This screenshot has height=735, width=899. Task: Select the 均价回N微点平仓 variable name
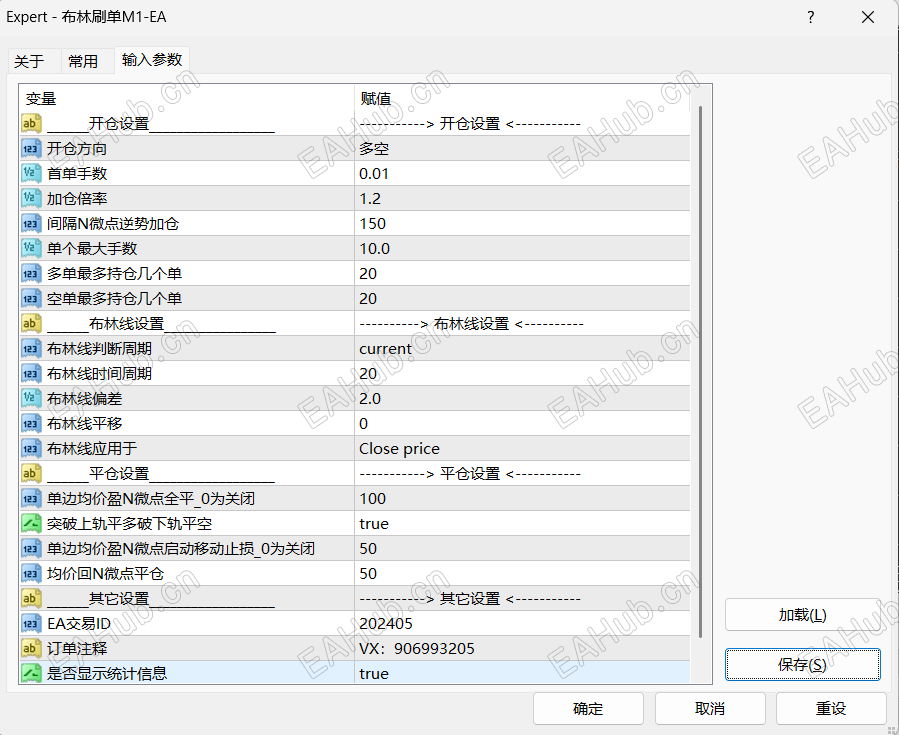point(105,573)
